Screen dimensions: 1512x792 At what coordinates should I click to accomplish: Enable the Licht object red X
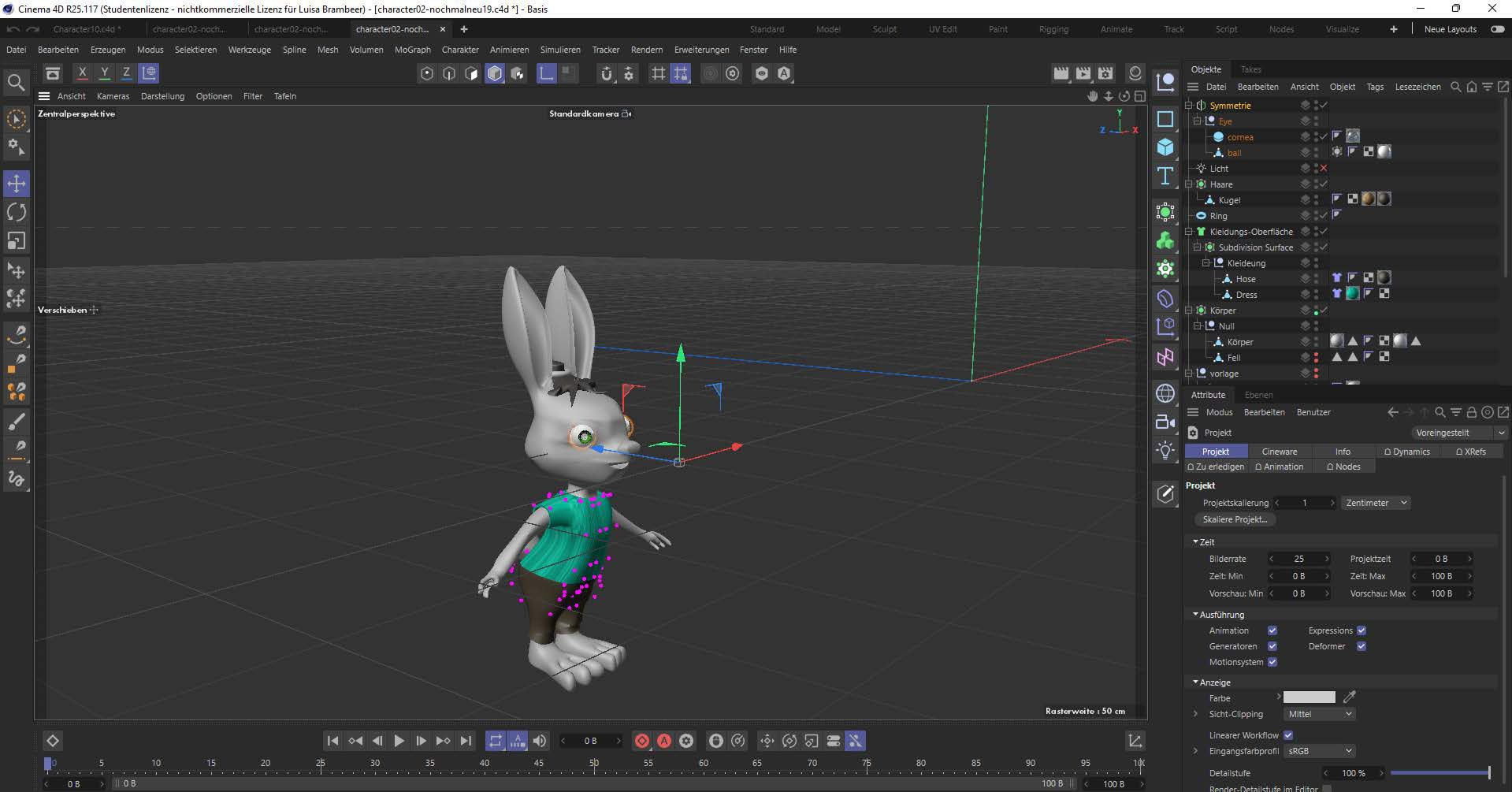pos(1324,169)
